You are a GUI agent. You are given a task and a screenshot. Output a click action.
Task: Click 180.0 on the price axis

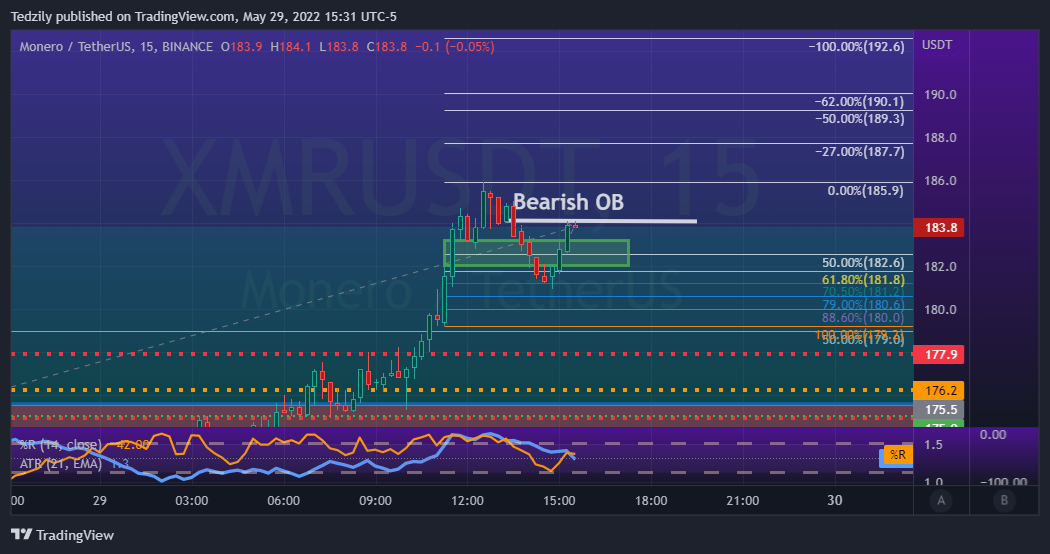[940, 309]
